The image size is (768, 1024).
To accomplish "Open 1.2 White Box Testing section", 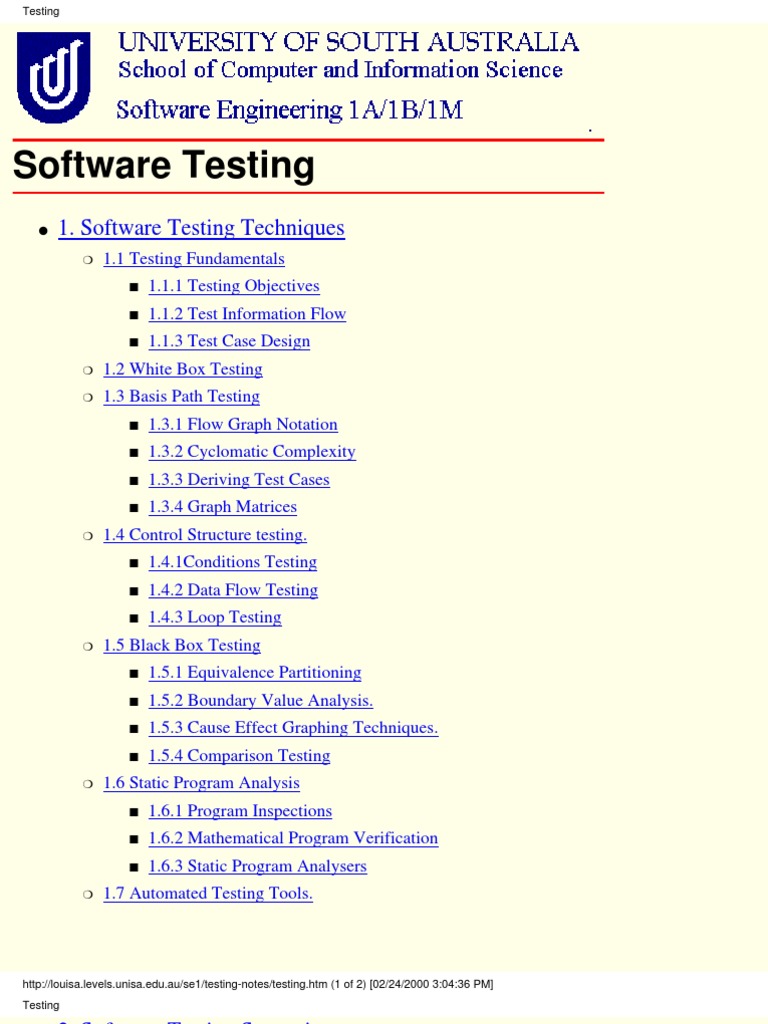I will [183, 370].
